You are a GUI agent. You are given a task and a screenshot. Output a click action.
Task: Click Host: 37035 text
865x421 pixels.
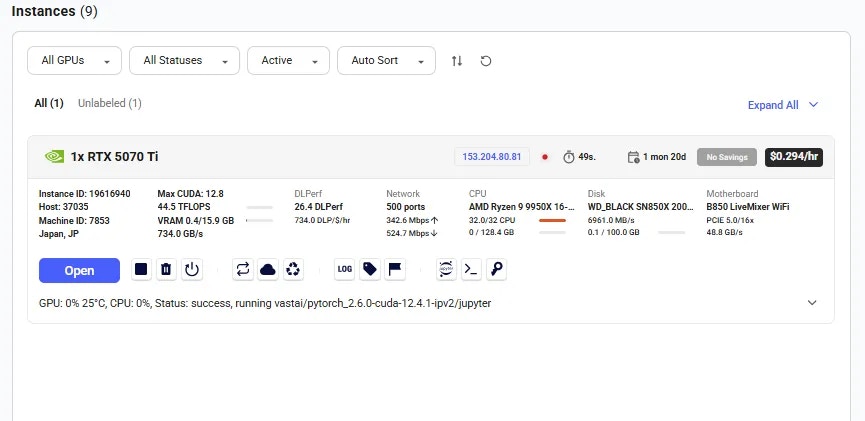[63, 207]
